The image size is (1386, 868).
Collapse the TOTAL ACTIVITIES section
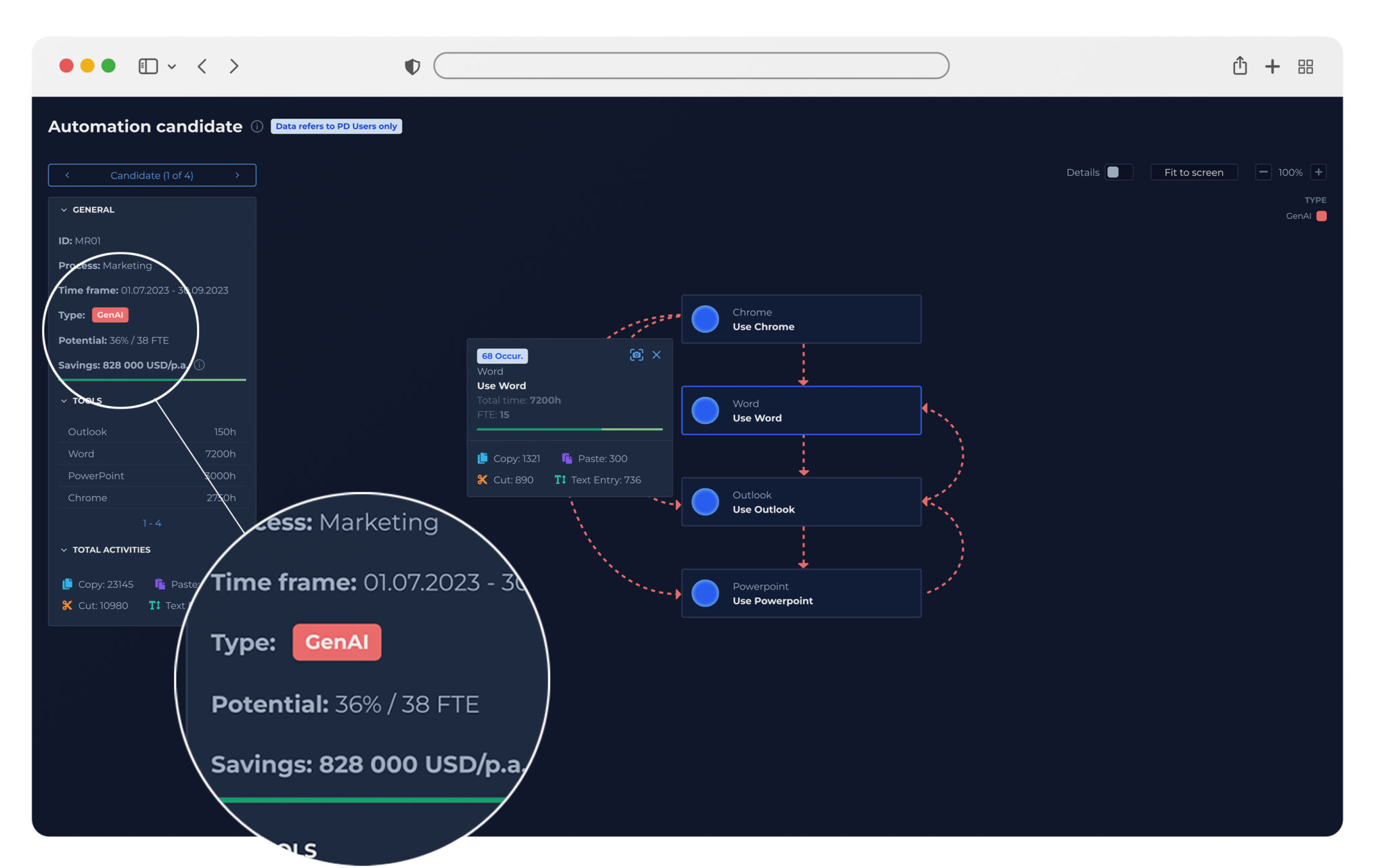point(64,550)
